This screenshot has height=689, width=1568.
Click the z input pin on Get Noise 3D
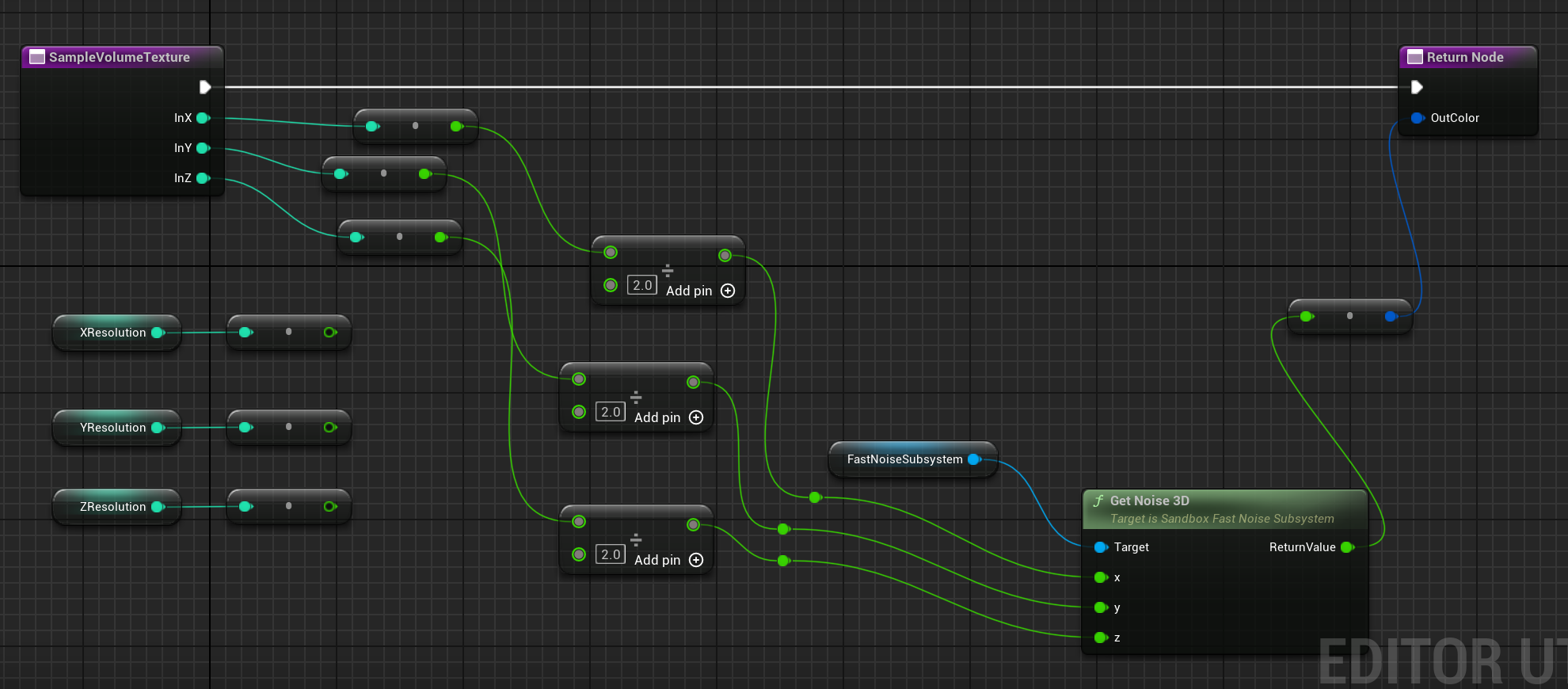point(1100,638)
